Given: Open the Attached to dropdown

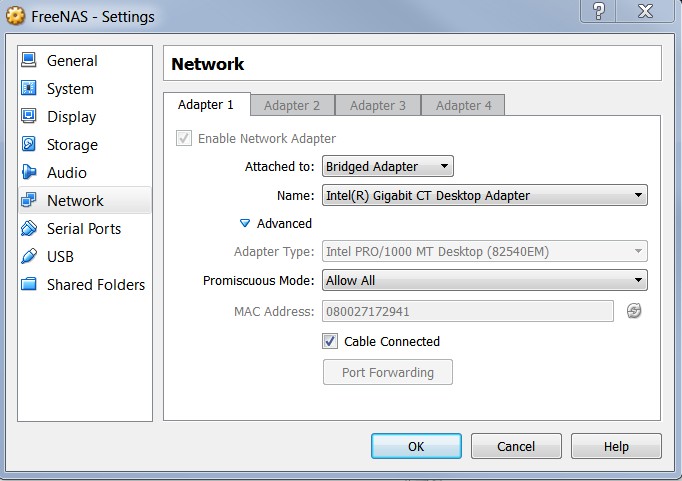Looking at the screenshot, I should coord(387,166).
